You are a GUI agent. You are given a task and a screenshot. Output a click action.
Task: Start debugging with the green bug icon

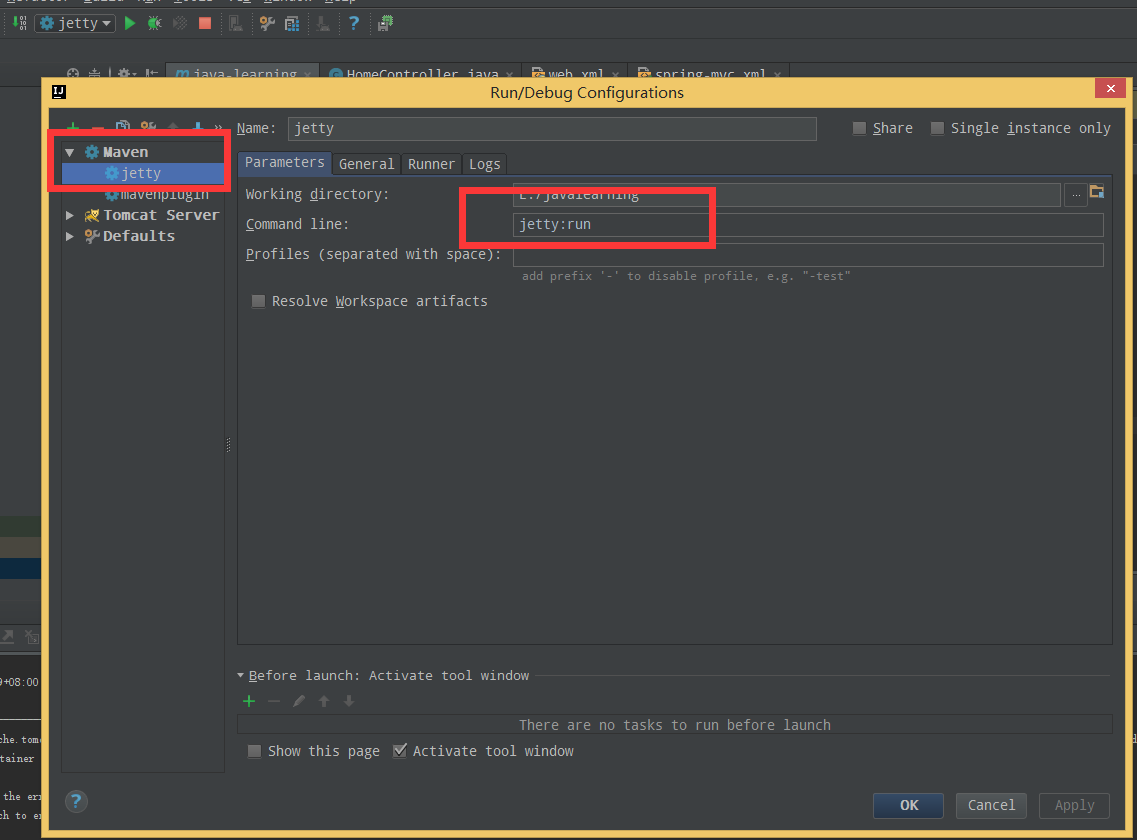pyautogui.click(x=154, y=23)
